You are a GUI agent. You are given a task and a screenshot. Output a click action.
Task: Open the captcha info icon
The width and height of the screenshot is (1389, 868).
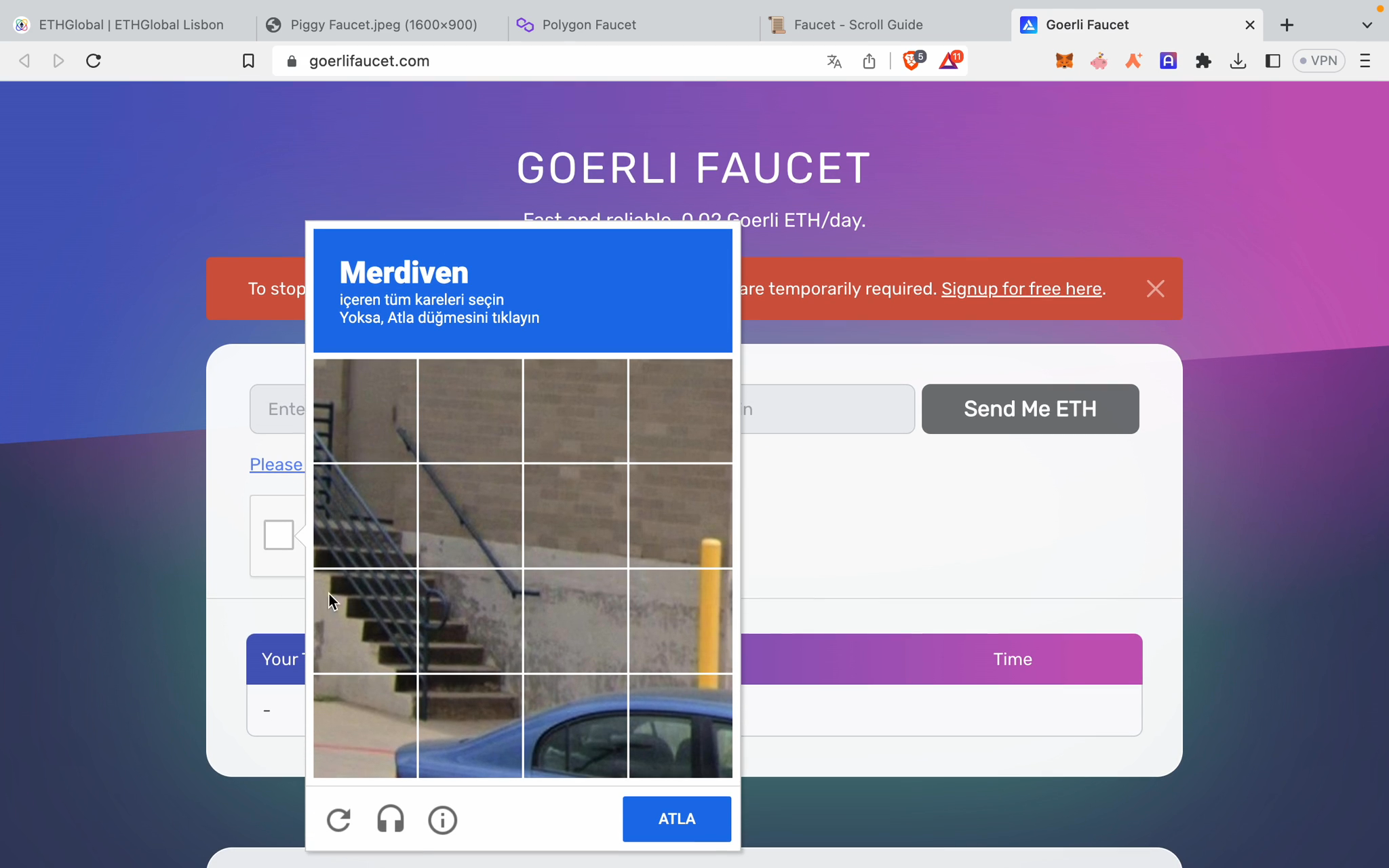click(x=442, y=820)
